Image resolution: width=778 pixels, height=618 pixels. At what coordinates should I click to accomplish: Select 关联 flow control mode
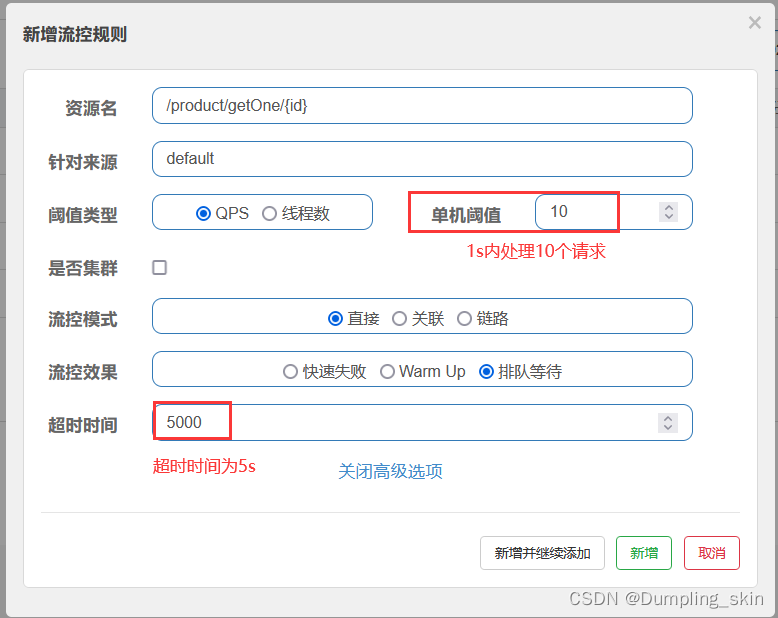pos(399,318)
